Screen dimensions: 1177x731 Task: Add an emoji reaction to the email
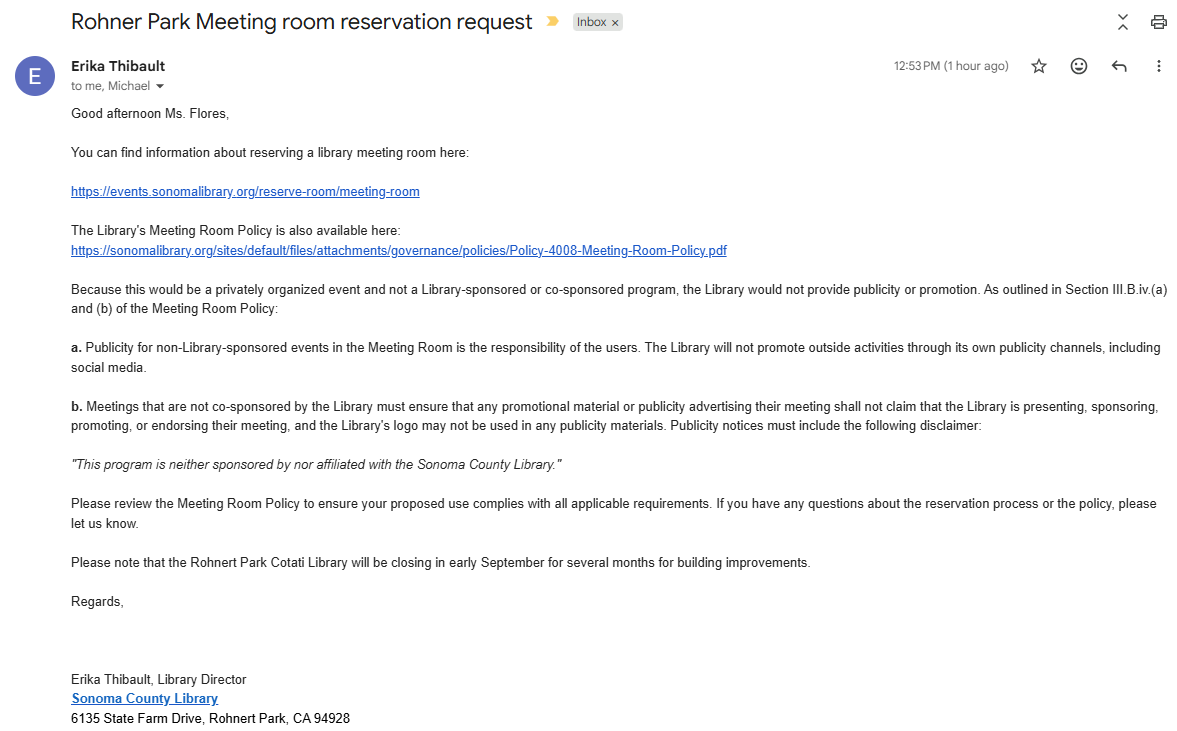click(x=1079, y=66)
